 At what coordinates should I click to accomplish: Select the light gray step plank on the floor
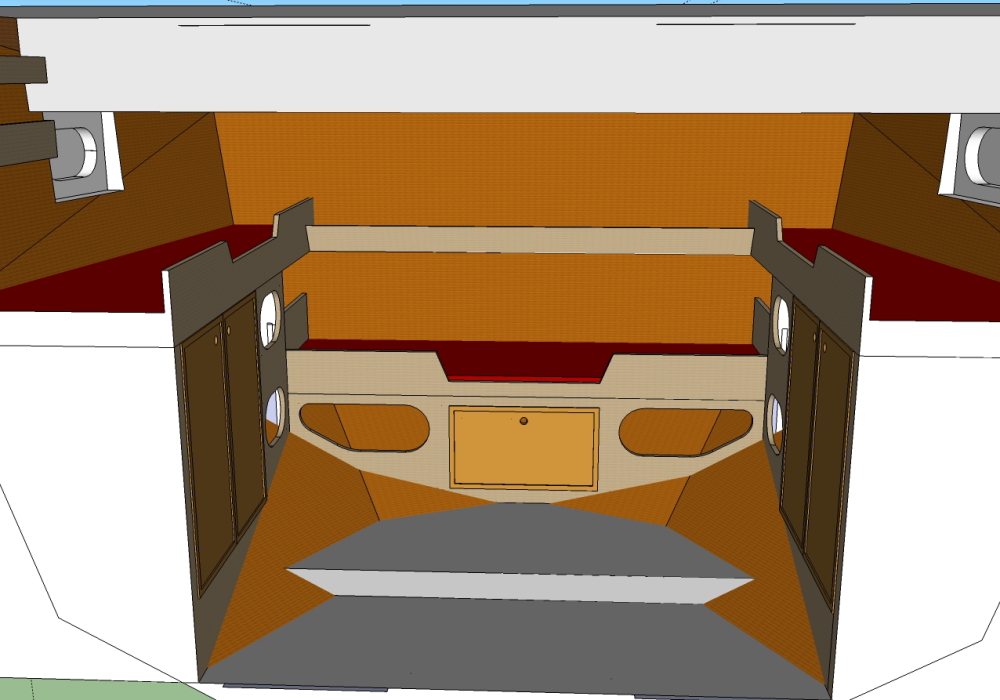[x=520, y=585]
